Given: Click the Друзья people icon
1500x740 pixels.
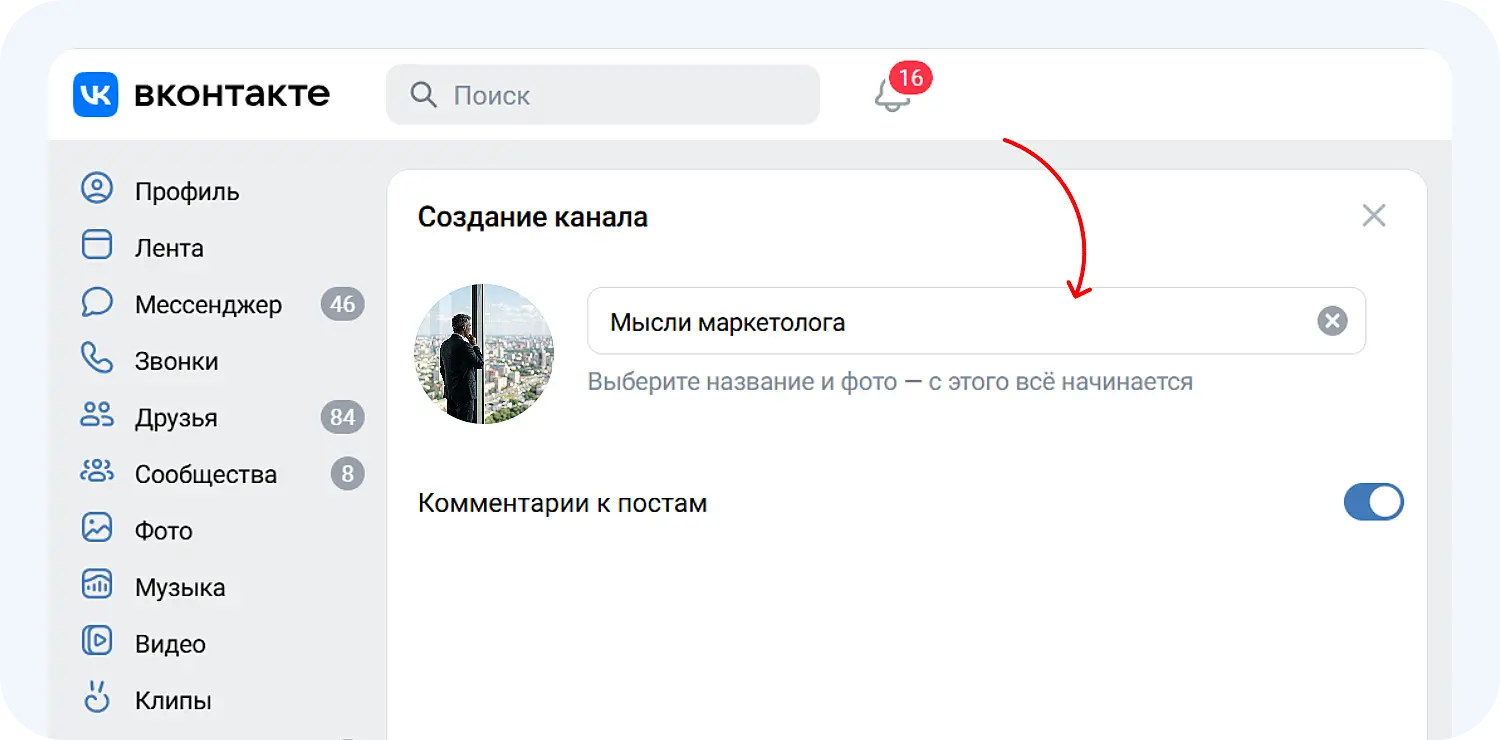Looking at the screenshot, I should click(97, 415).
